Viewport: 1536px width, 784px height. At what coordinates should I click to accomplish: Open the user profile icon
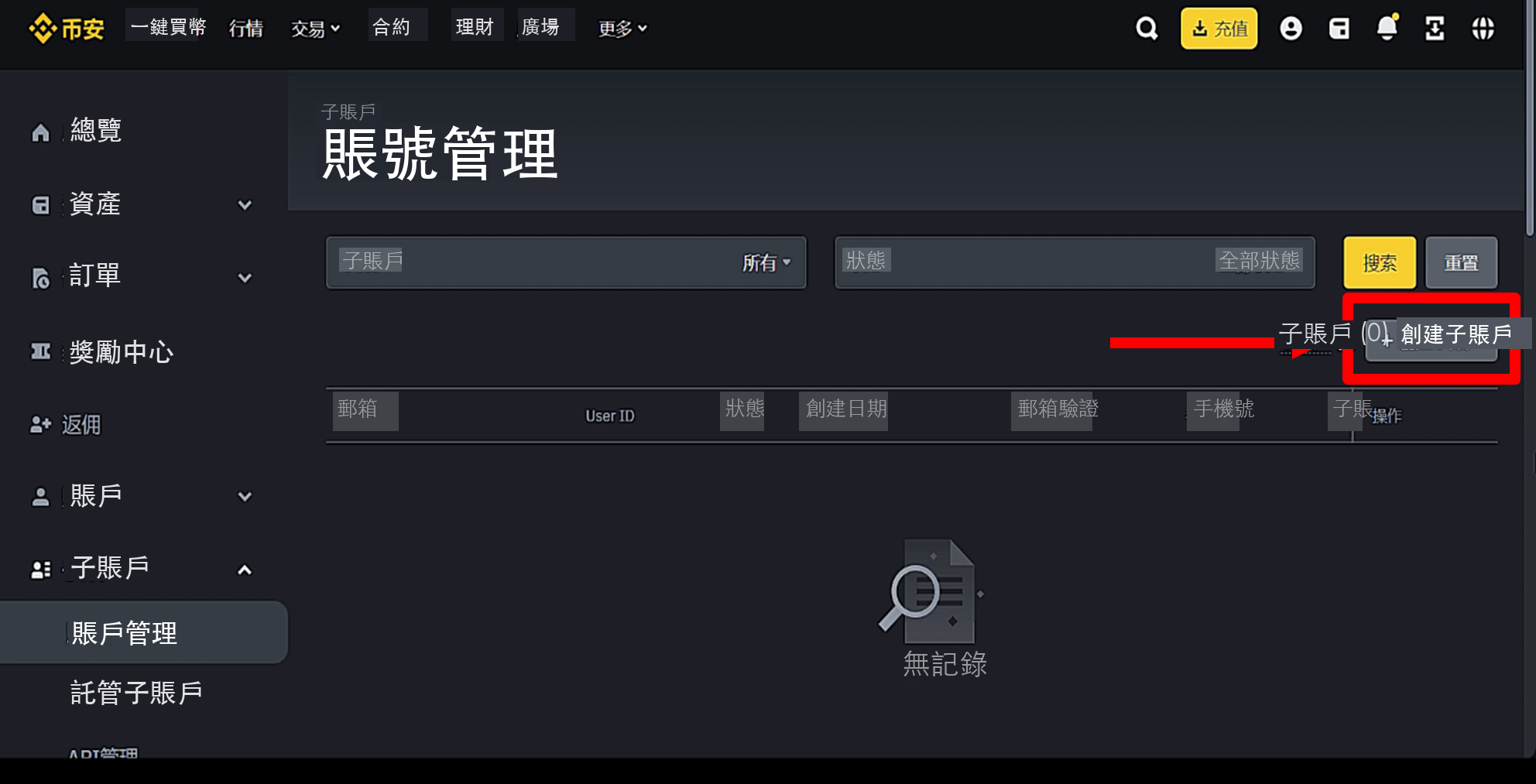click(1291, 29)
